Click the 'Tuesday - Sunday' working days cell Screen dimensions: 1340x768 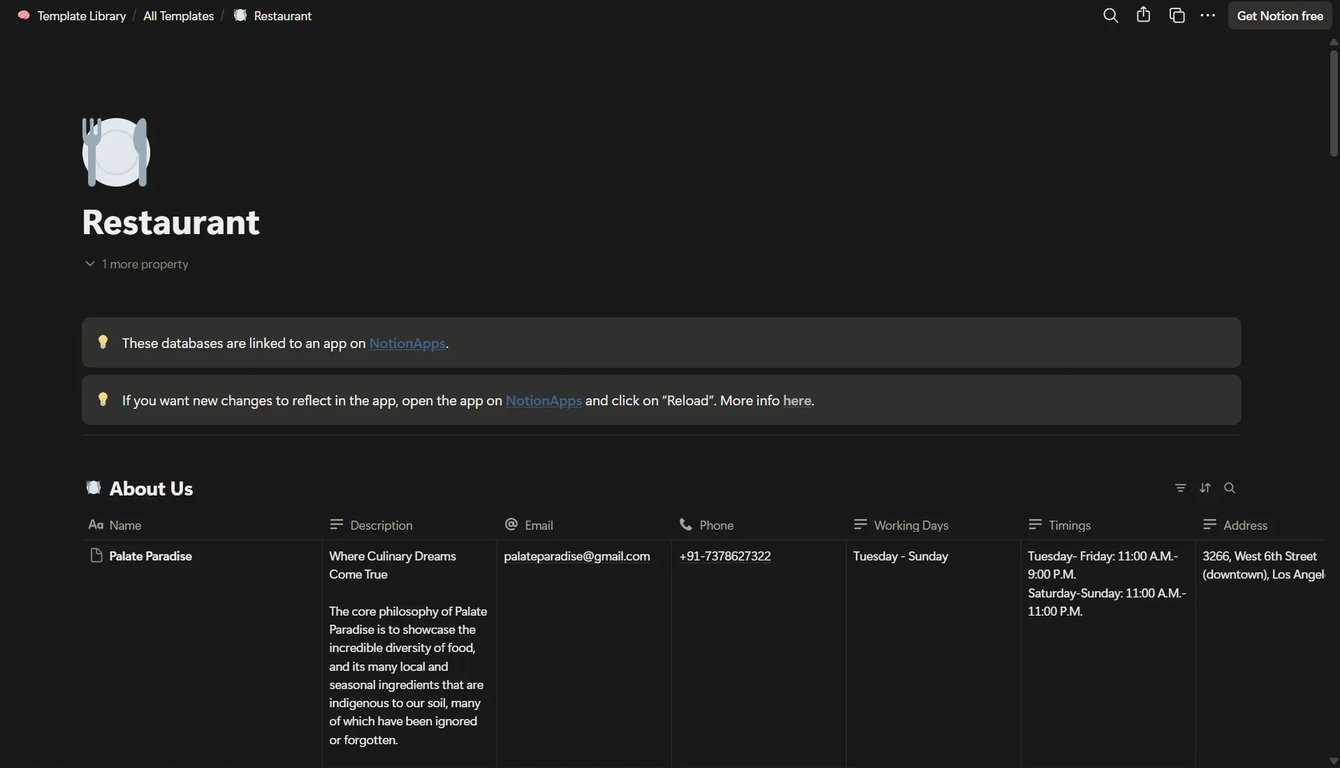(x=901, y=556)
